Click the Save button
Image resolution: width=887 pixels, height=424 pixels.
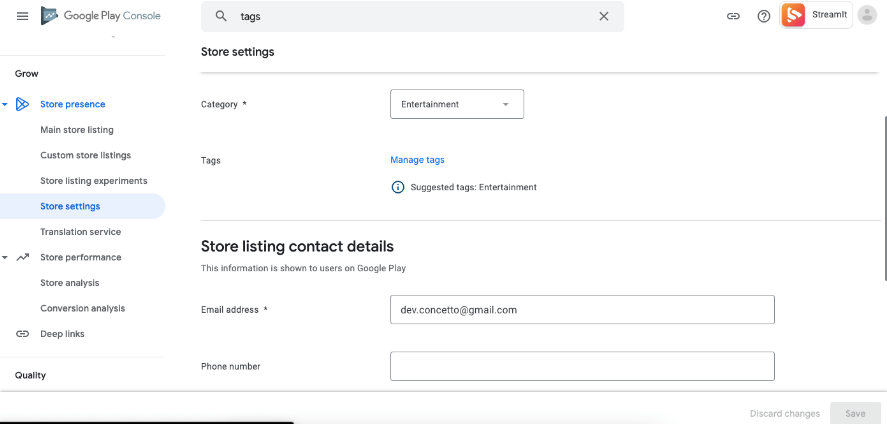pos(855,413)
